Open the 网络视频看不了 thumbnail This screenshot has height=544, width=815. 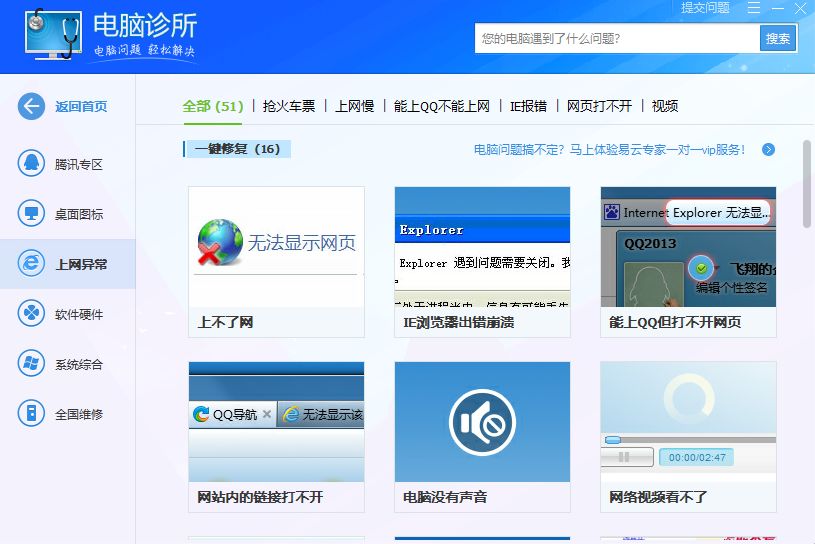click(688, 422)
